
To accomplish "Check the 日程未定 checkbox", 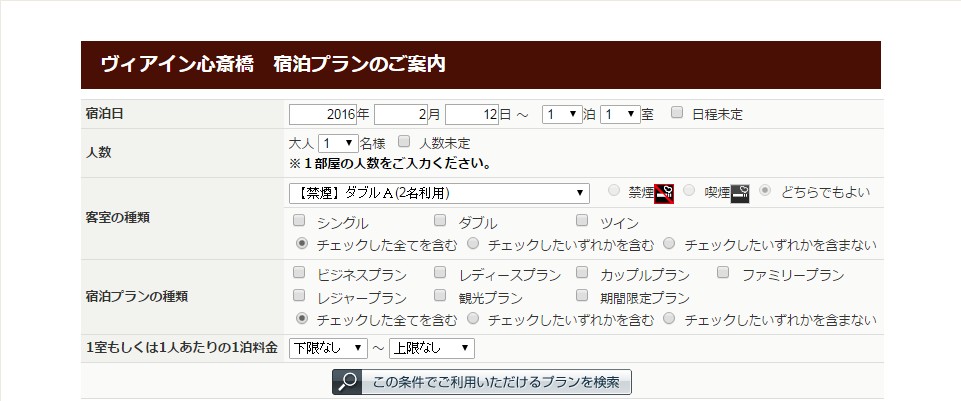I will click(677, 112).
